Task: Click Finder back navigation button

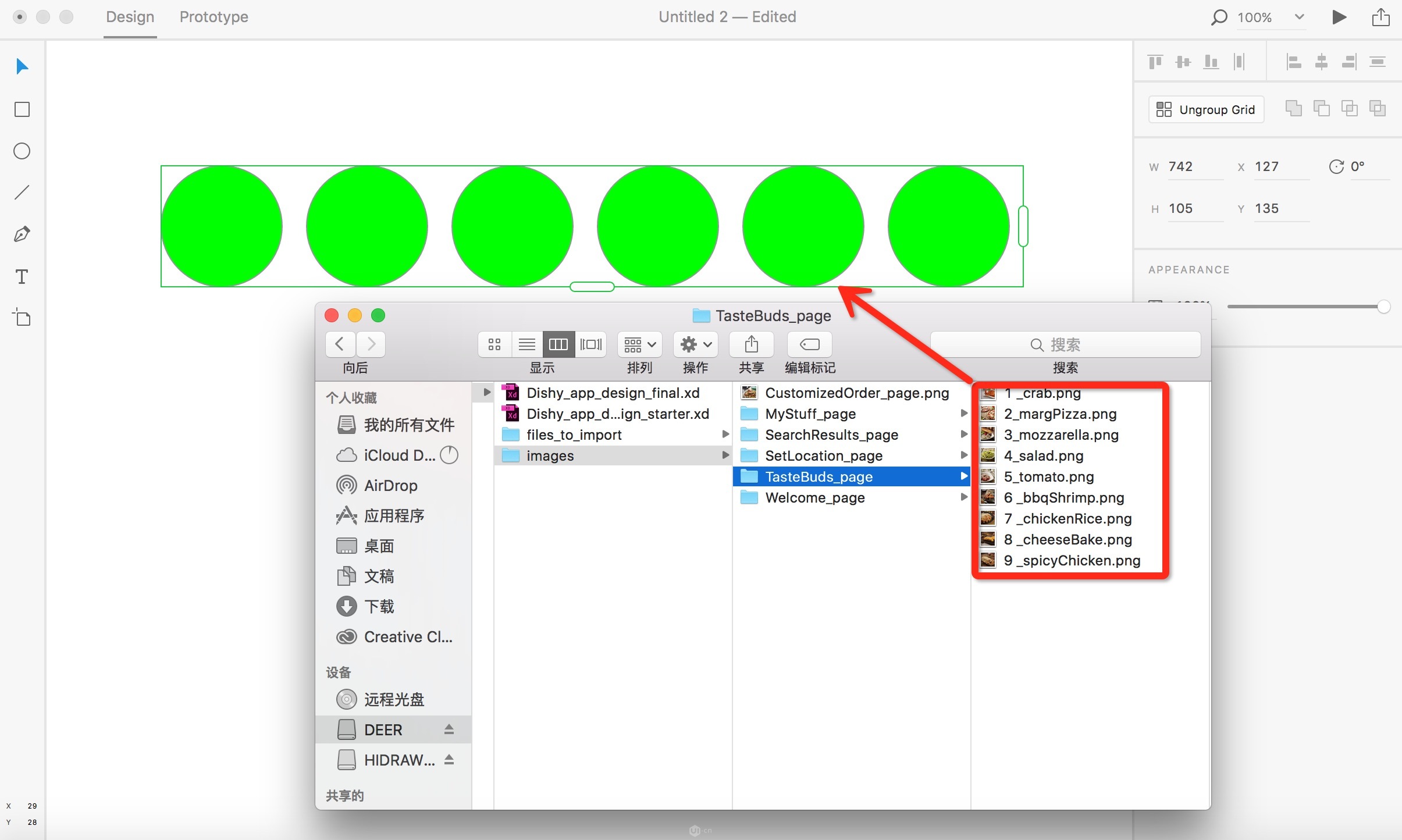Action: (340, 344)
